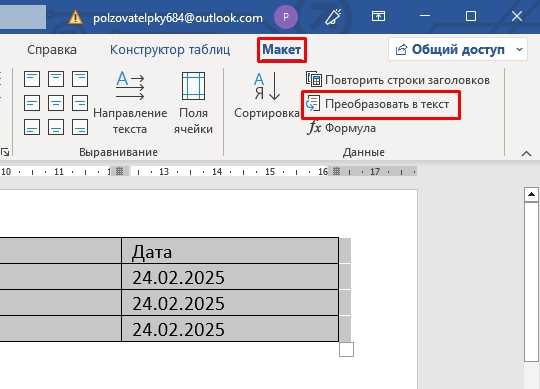Expand the Общий доступ dropdown arrow

(519, 50)
